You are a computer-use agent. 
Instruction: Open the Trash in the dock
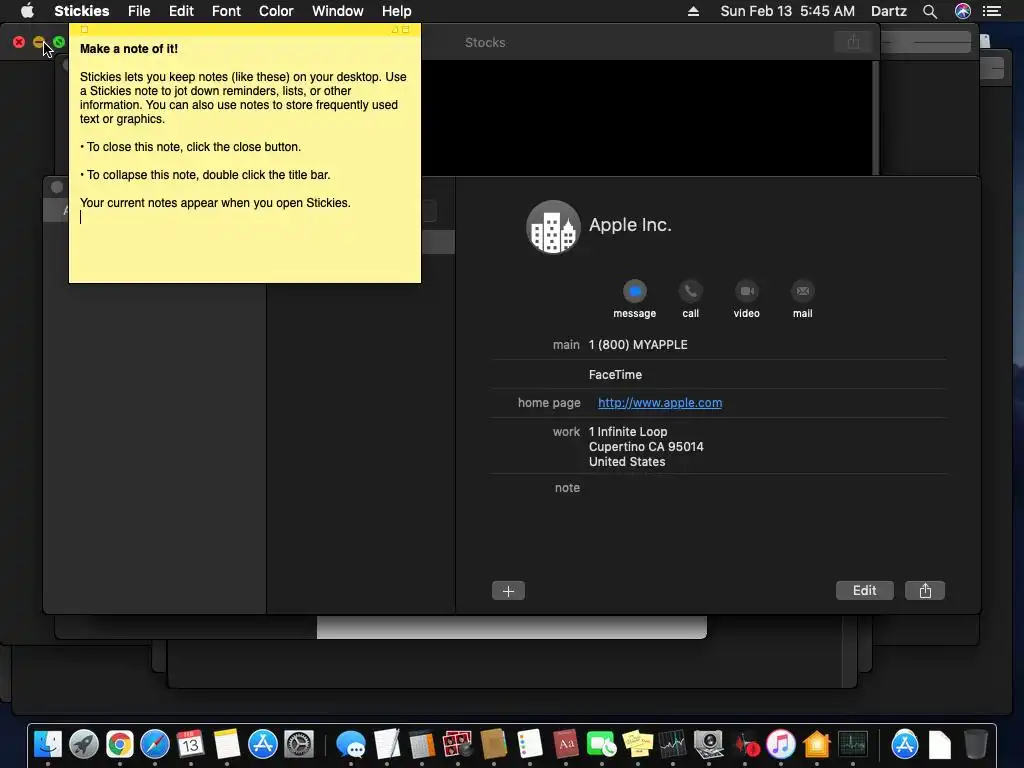(976, 744)
